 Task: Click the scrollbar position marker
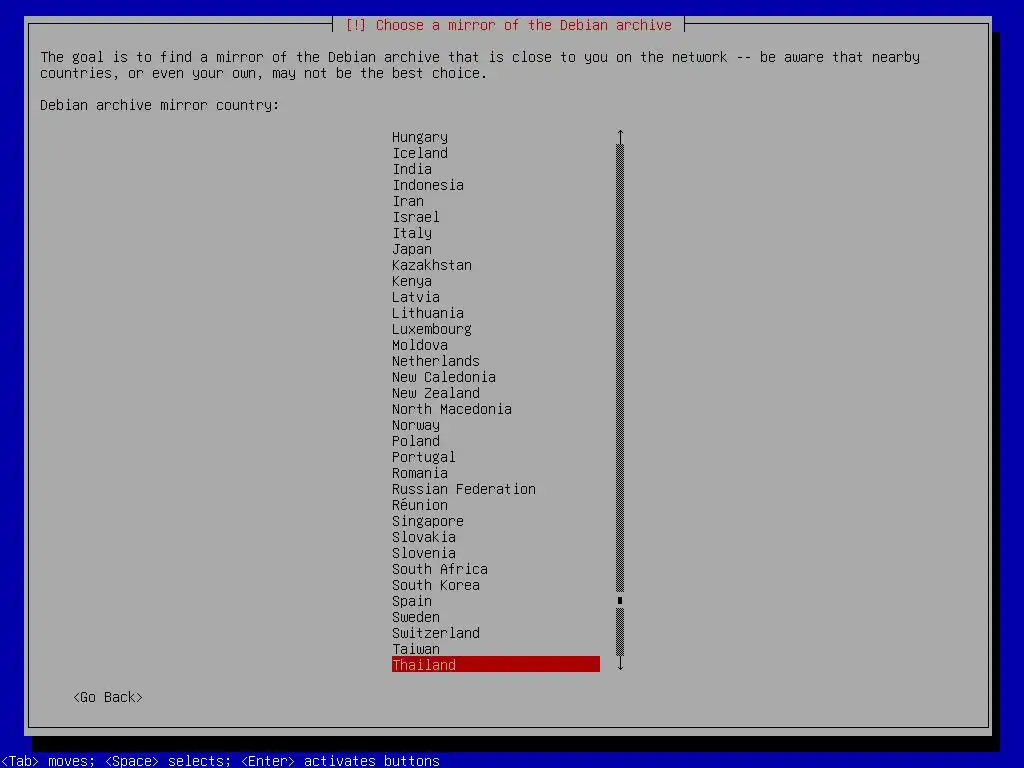(x=620, y=600)
